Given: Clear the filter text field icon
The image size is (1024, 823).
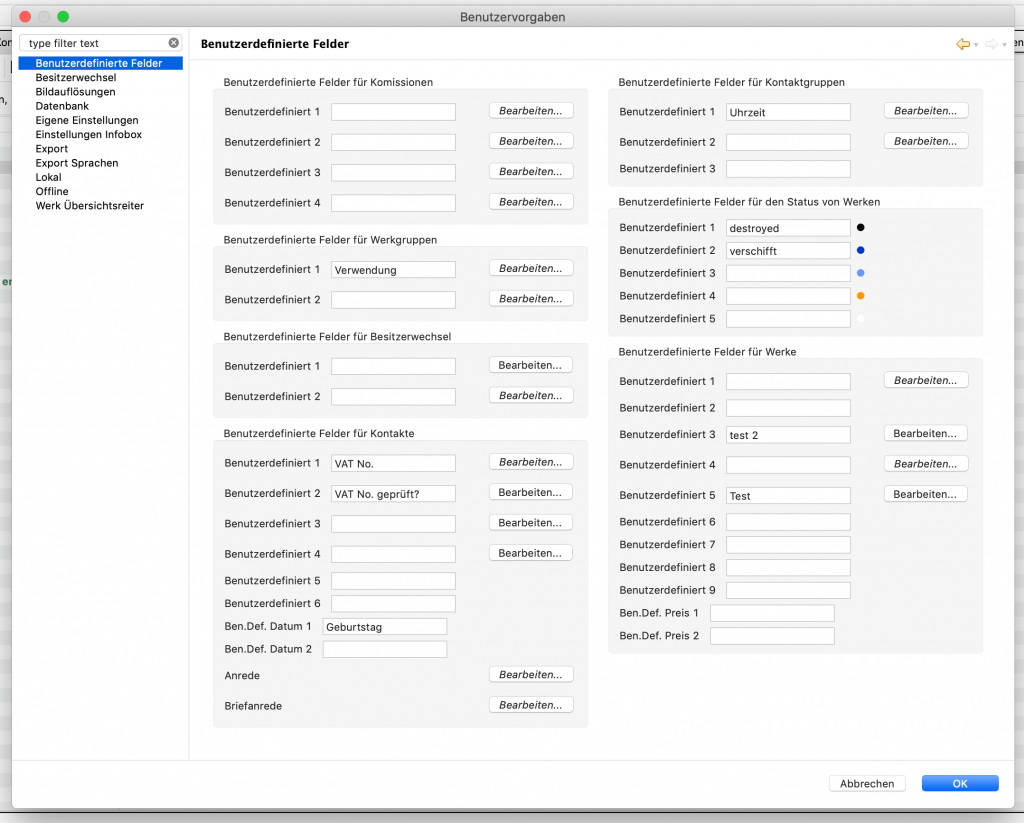Looking at the screenshot, I should click(174, 43).
